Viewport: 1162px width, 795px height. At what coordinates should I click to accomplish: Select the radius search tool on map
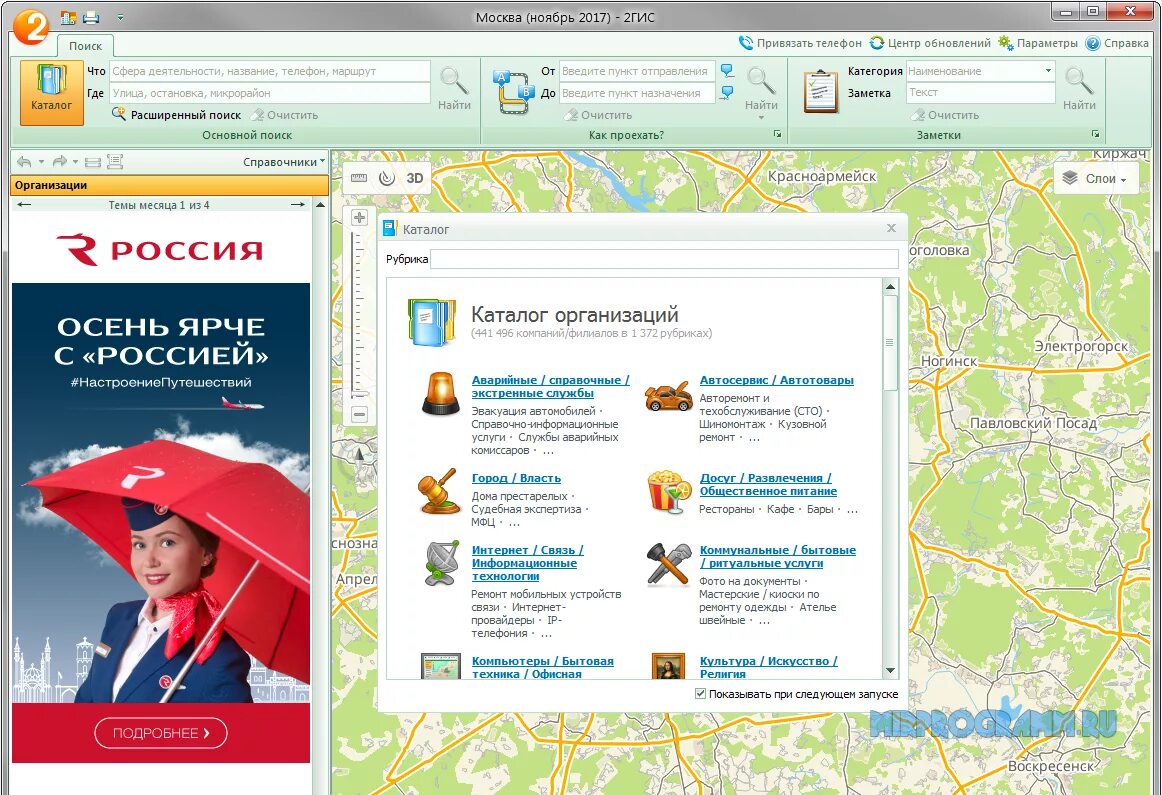point(386,178)
